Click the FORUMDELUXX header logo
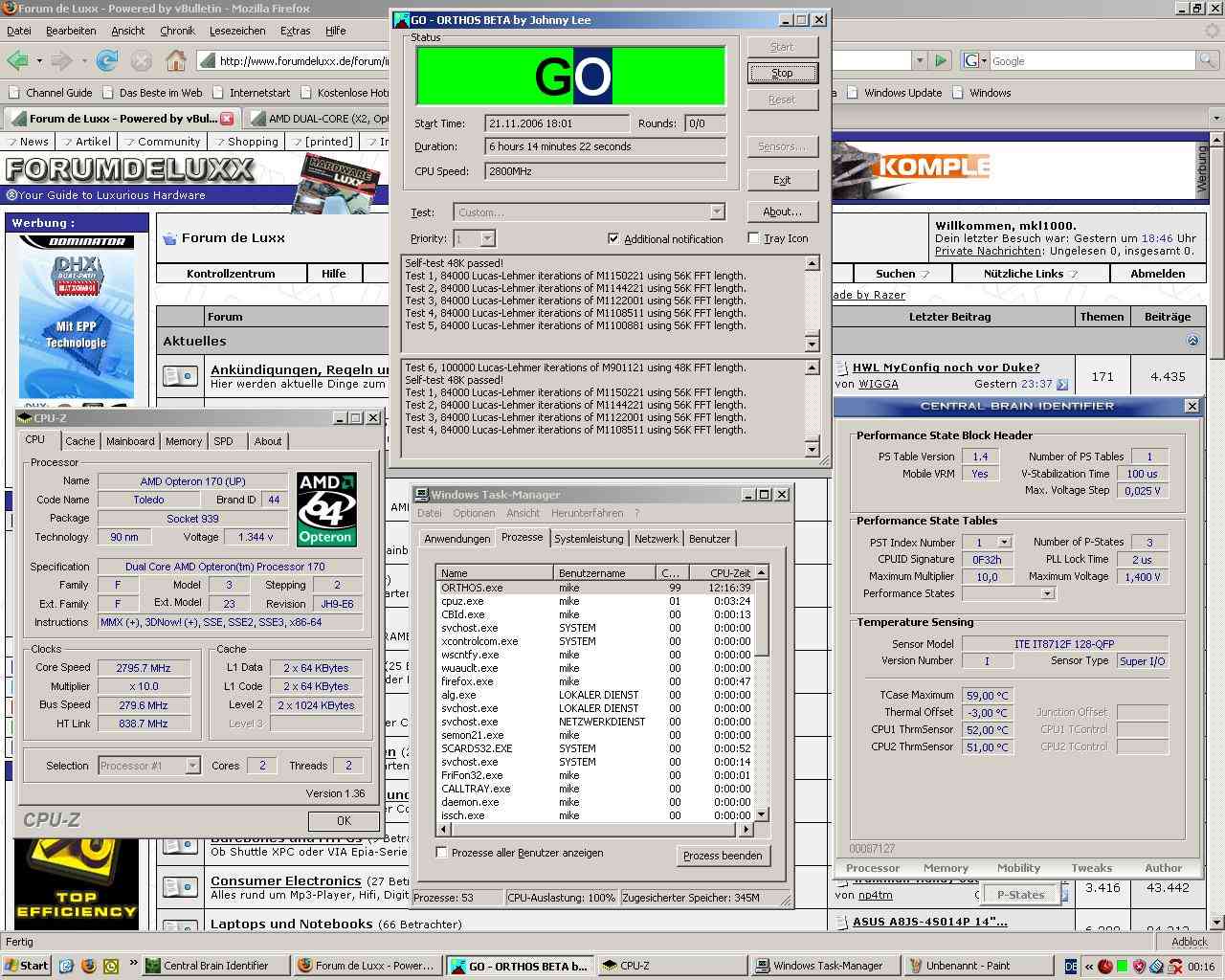The width and height of the screenshot is (1225, 980). click(x=131, y=169)
